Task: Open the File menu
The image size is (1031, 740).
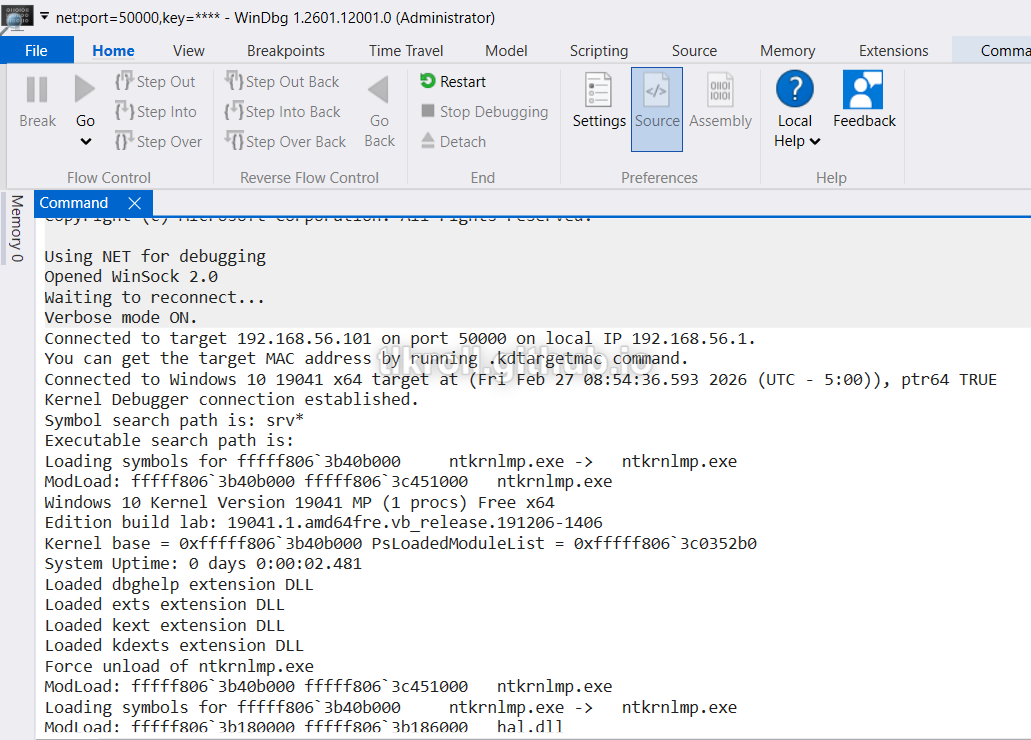Action: [36, 51]
